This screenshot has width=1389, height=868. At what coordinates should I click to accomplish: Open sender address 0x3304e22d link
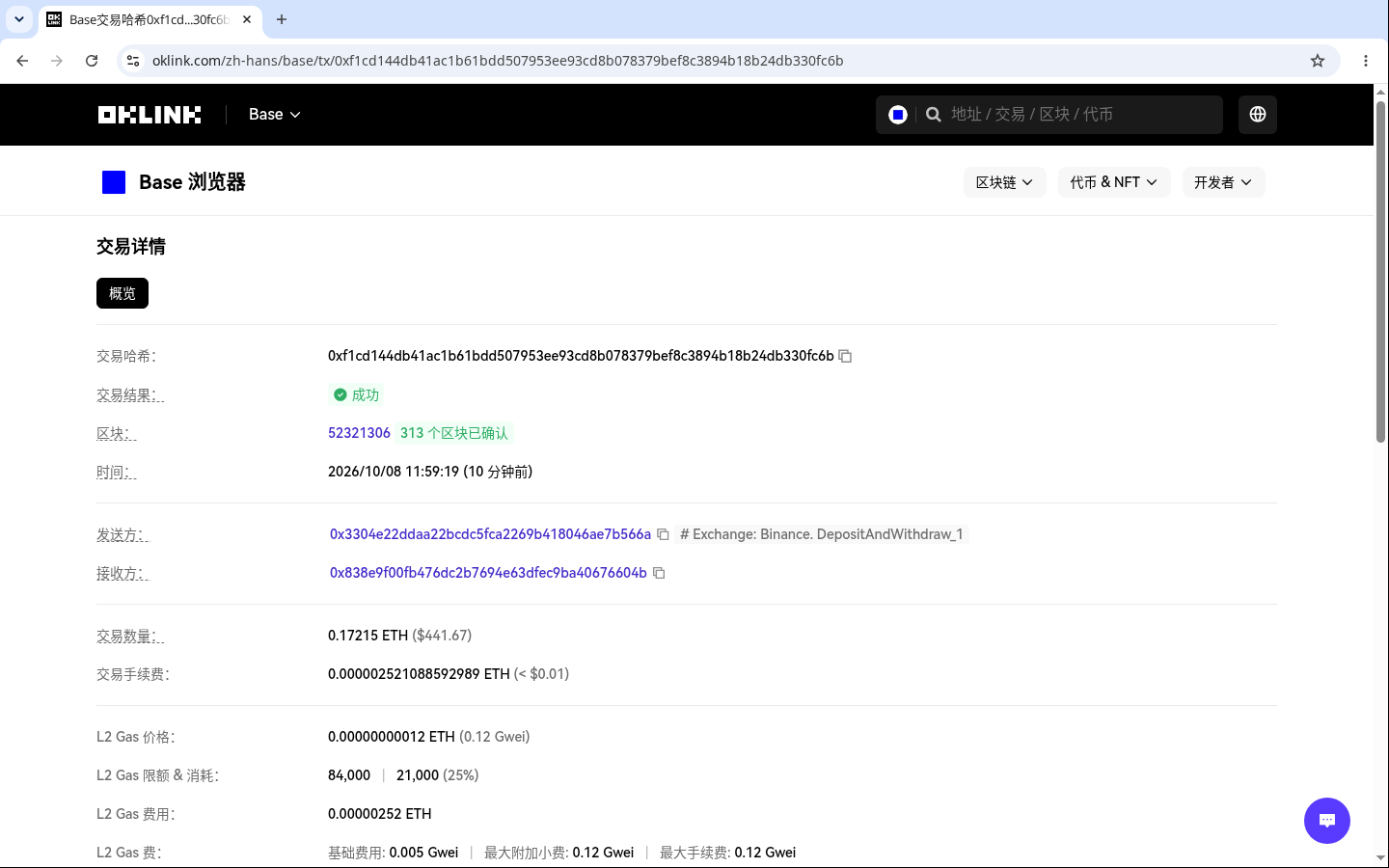point(490,534)
